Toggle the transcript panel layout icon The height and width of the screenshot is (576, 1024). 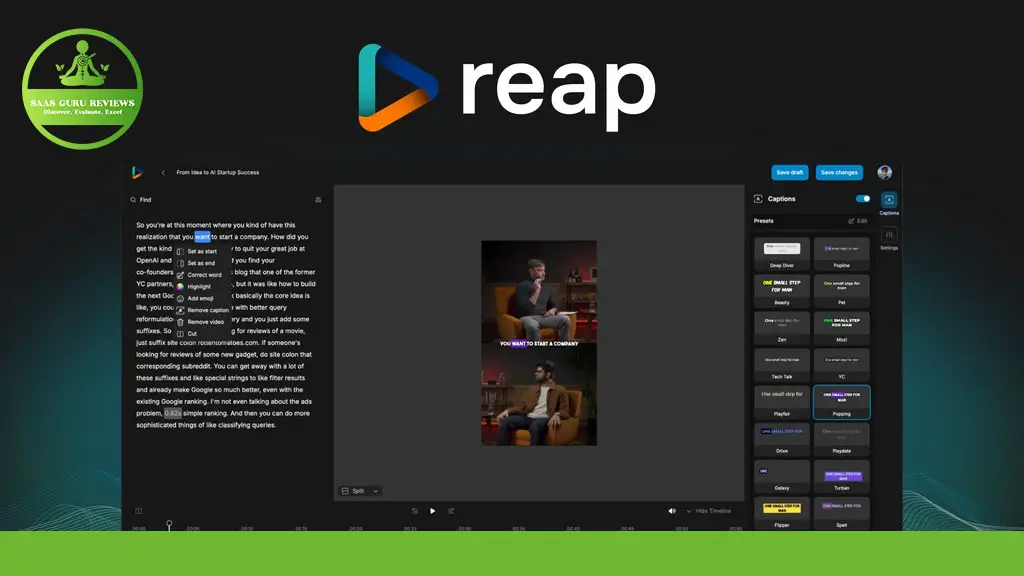[x=138, y=511]
